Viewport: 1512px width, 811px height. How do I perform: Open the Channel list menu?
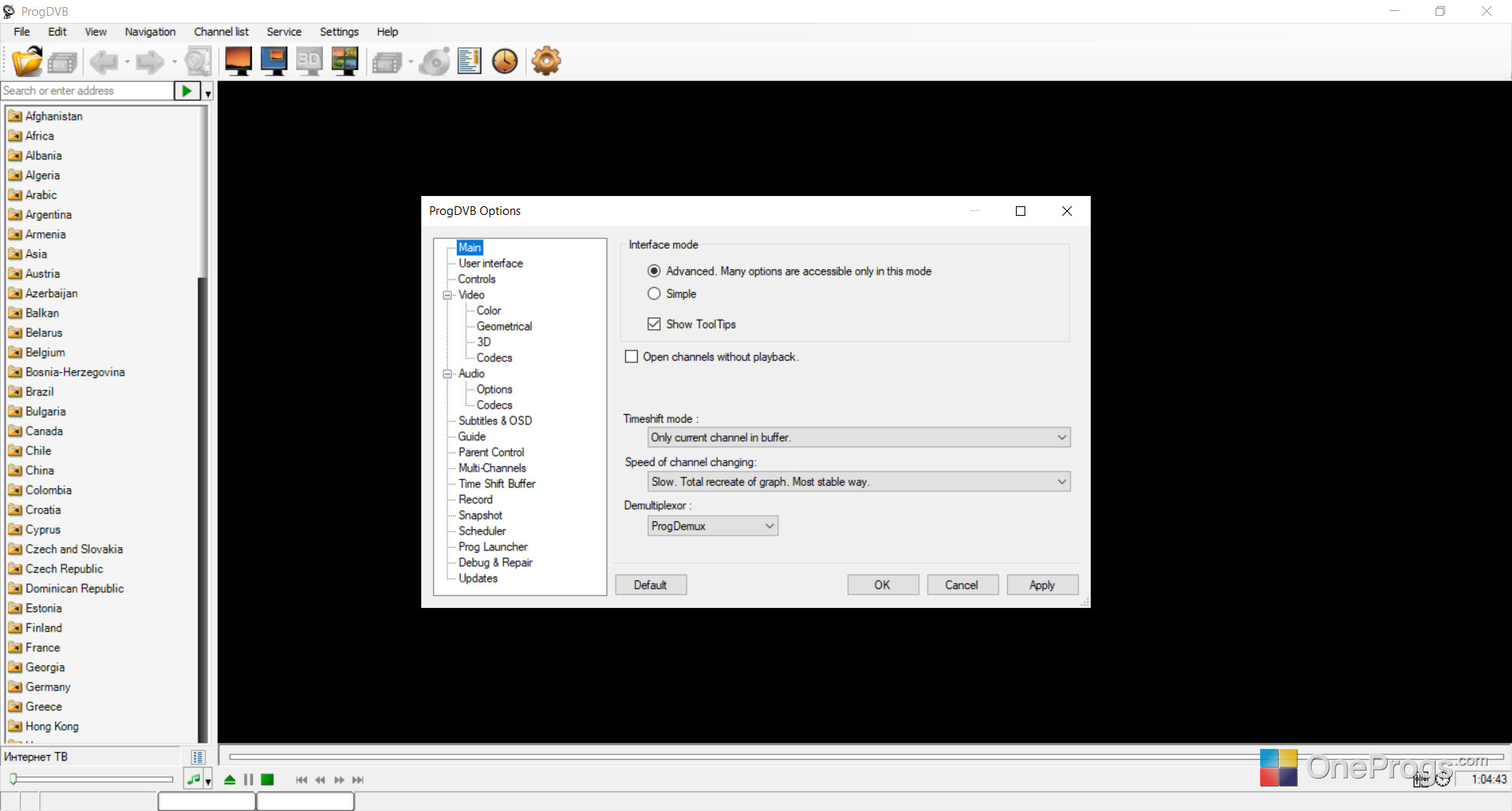click(x=221, y=31)
